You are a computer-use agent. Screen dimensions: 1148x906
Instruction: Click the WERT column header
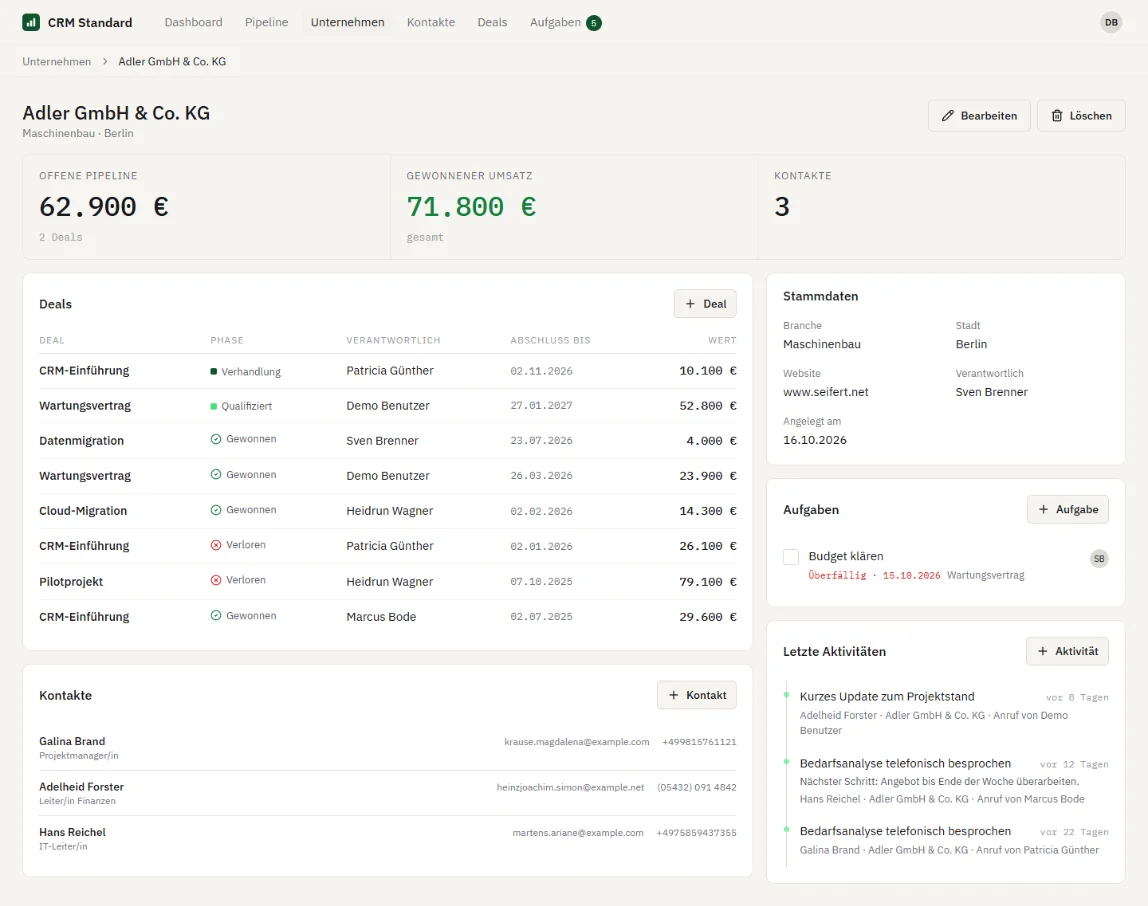point(722,341)
